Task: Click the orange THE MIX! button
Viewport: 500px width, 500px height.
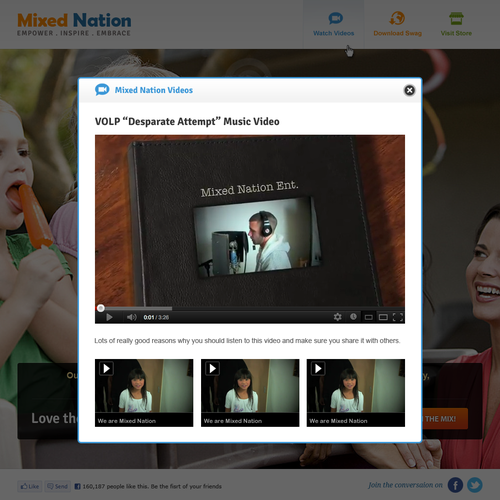Action: point(445,419)
